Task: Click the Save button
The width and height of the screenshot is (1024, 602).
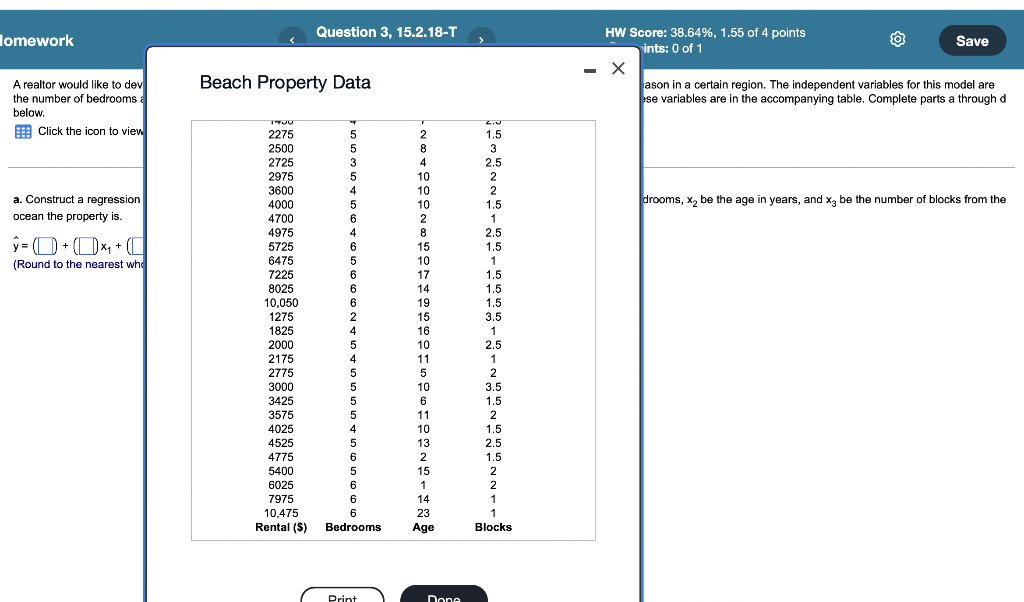Action: (x=972, y=40)
